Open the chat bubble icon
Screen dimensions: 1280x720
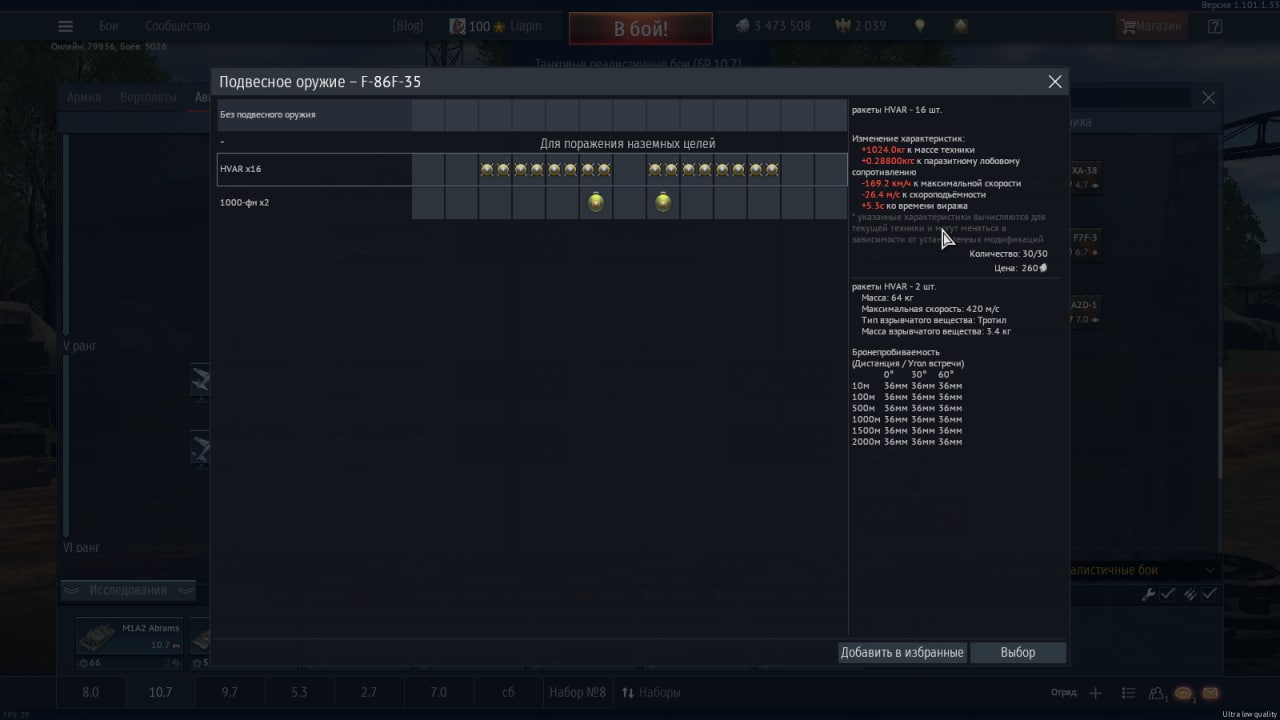click(1184, 693)
